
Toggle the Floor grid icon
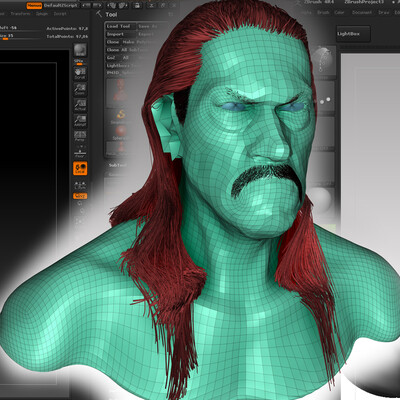80,152
